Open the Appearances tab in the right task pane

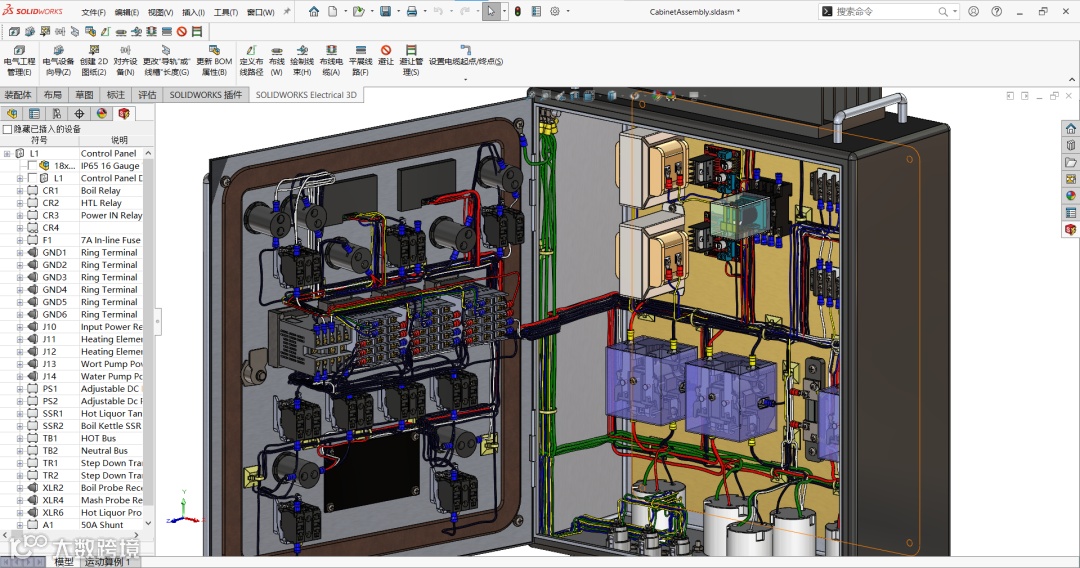[1070, 195]
